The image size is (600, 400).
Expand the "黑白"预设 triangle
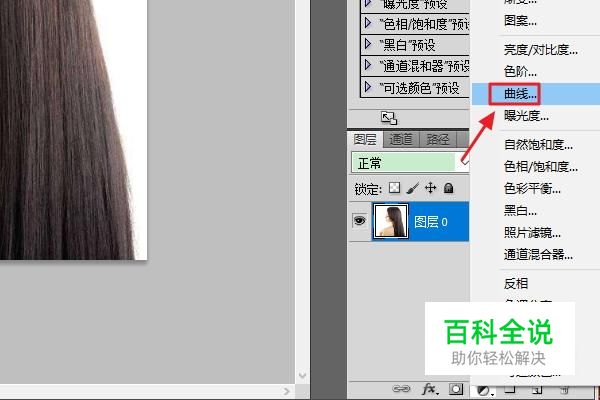click(x=368, y=44)
